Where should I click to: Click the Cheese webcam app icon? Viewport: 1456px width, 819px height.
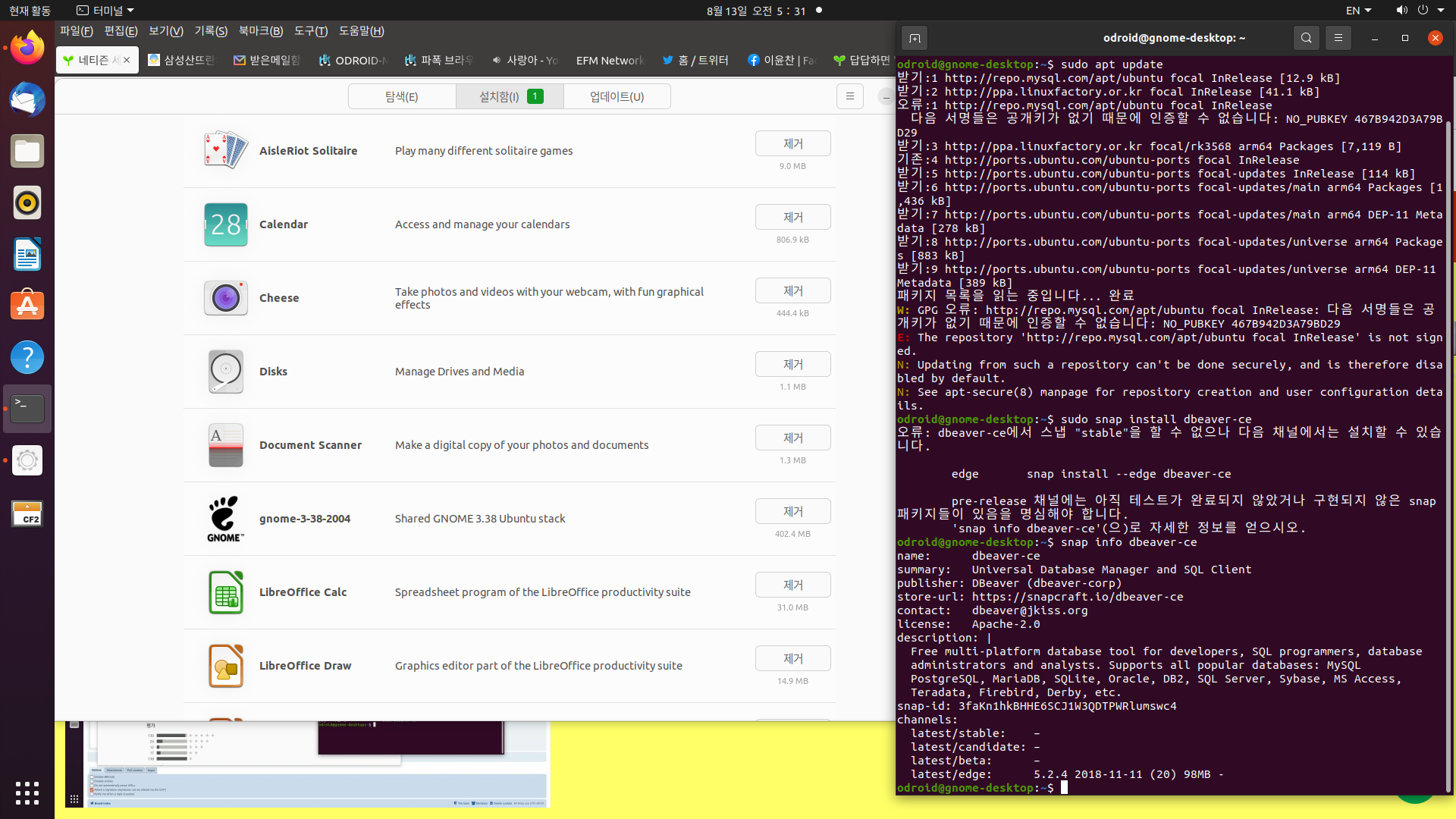[x=225, y=298]
